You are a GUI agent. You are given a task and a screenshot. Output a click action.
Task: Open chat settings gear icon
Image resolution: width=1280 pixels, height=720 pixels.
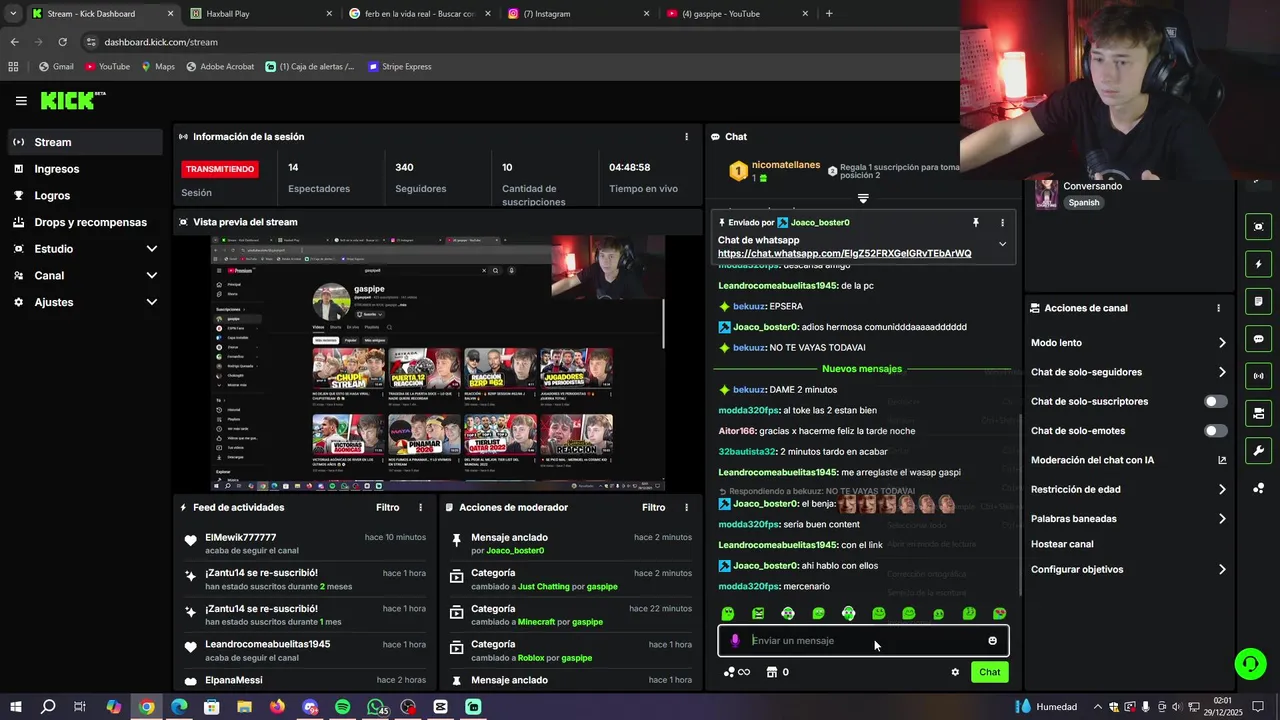pyautogui.click(x=955, y=672)
